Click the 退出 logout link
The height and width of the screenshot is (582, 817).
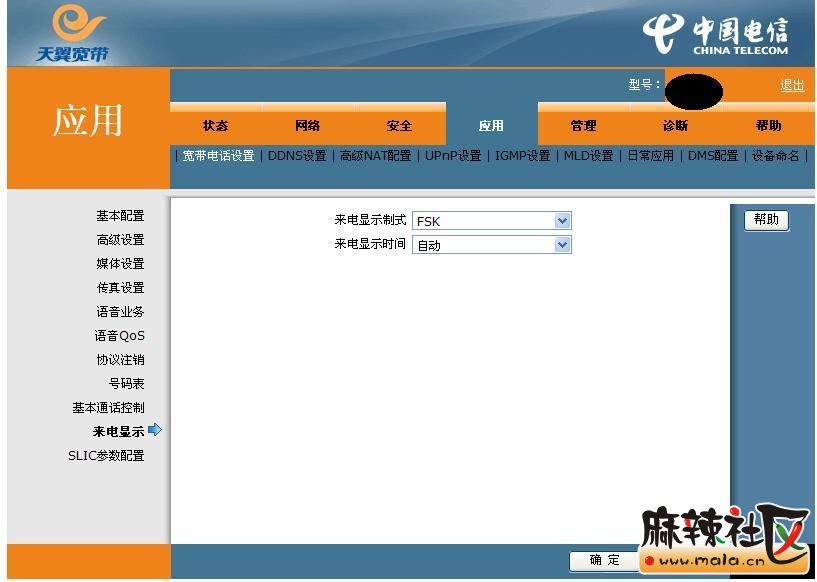click(x=792, y=85)
